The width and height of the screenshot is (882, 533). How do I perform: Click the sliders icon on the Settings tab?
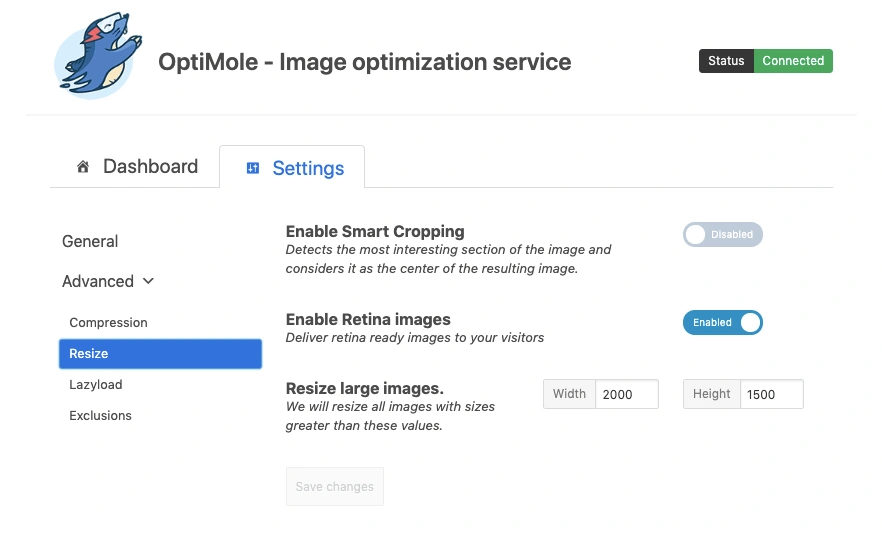(x=253, y=168)
